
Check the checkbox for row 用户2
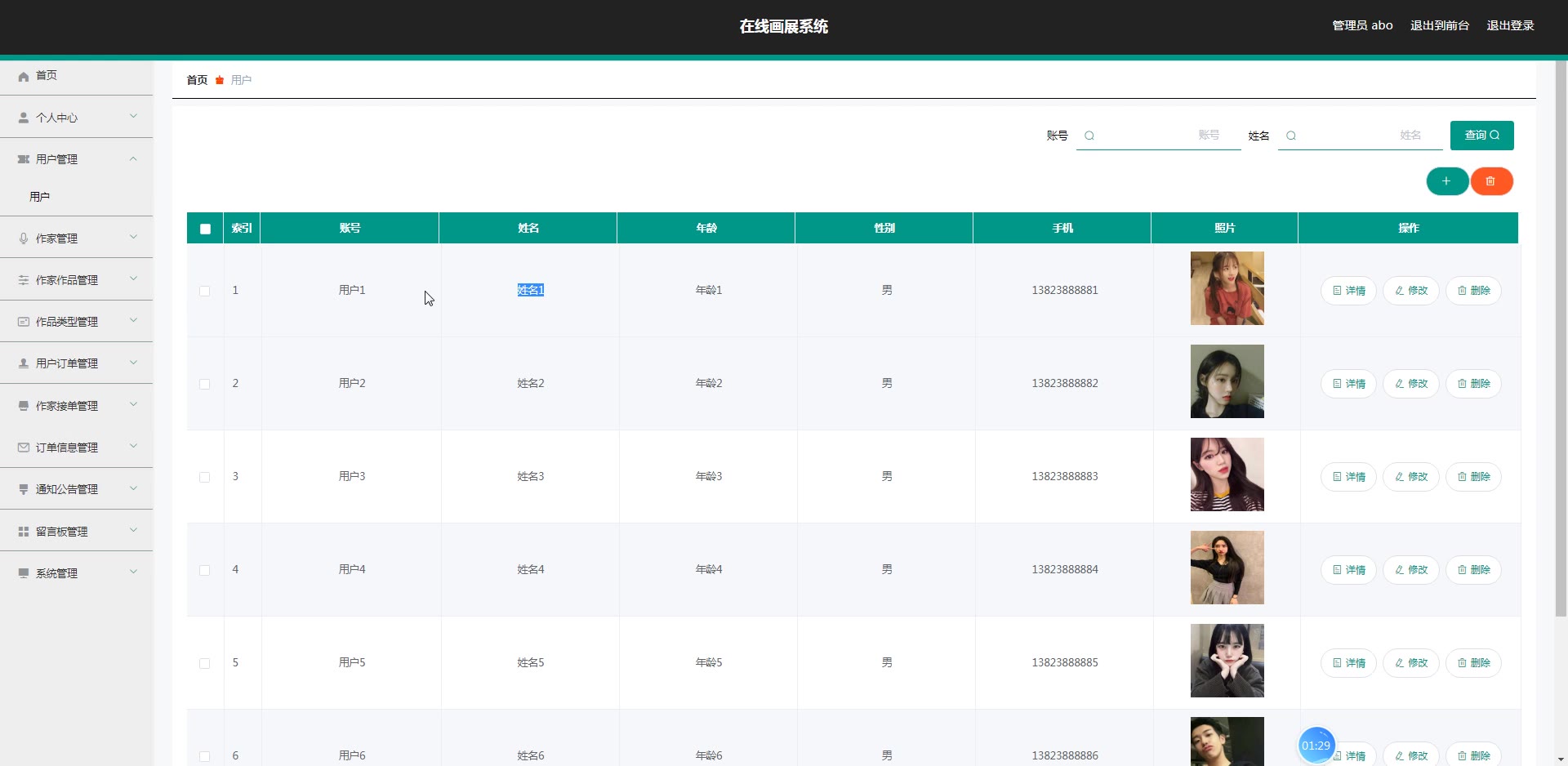pos(205,384)
